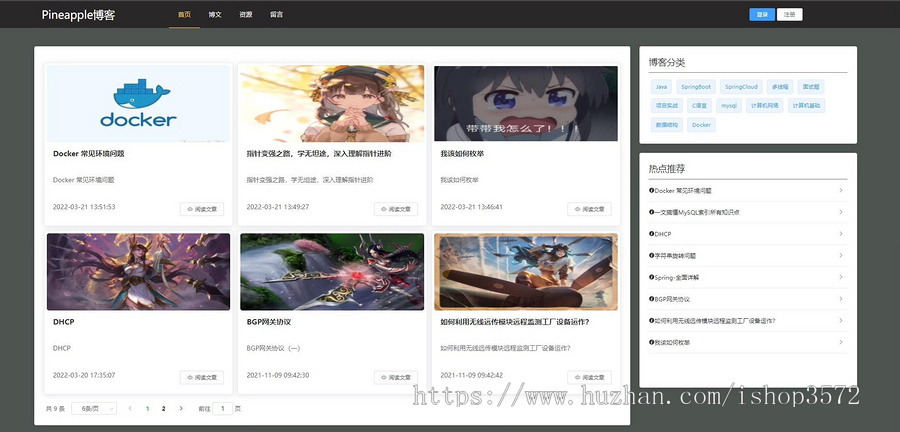
Task: Click the BGP网关协议（一） summary text
Action: pyautogui.click(x=273, y=348)
